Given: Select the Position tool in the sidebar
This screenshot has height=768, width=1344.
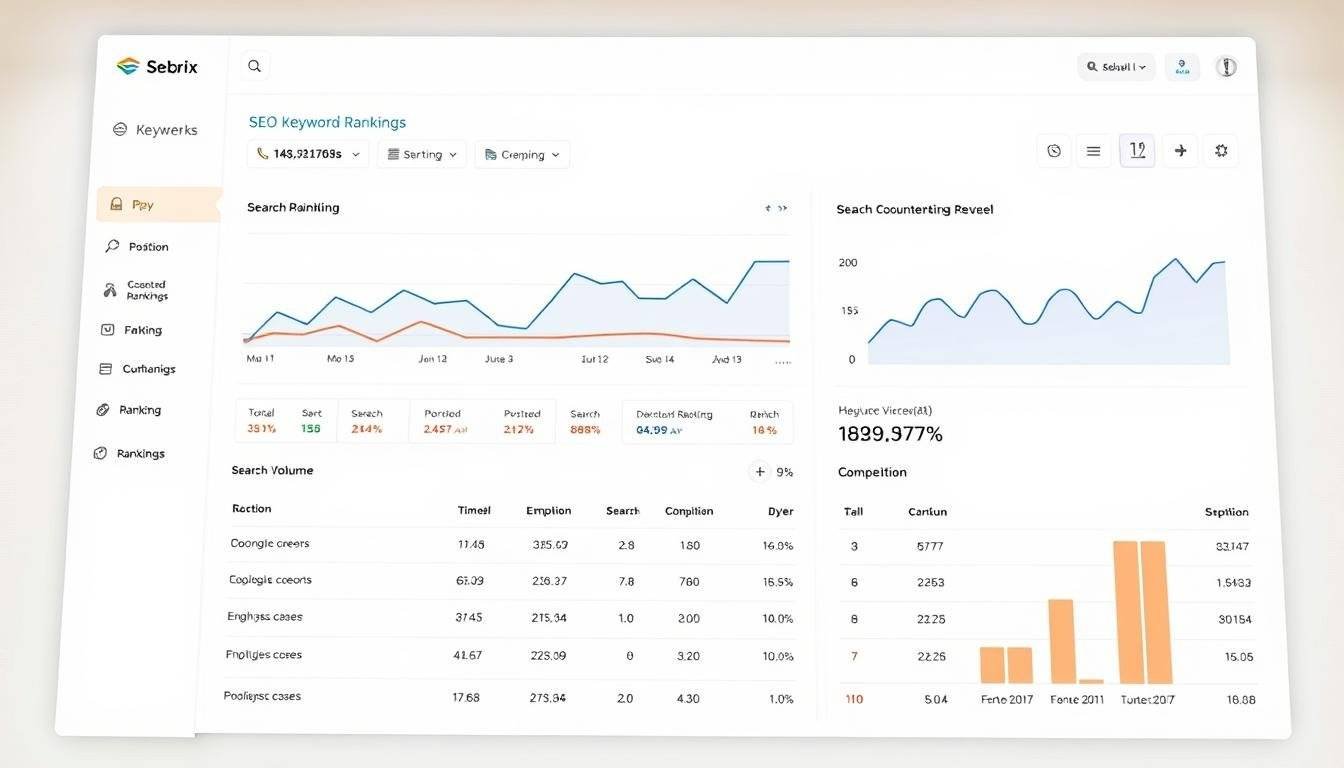Looking at the screenshot, I should (147, 245).
